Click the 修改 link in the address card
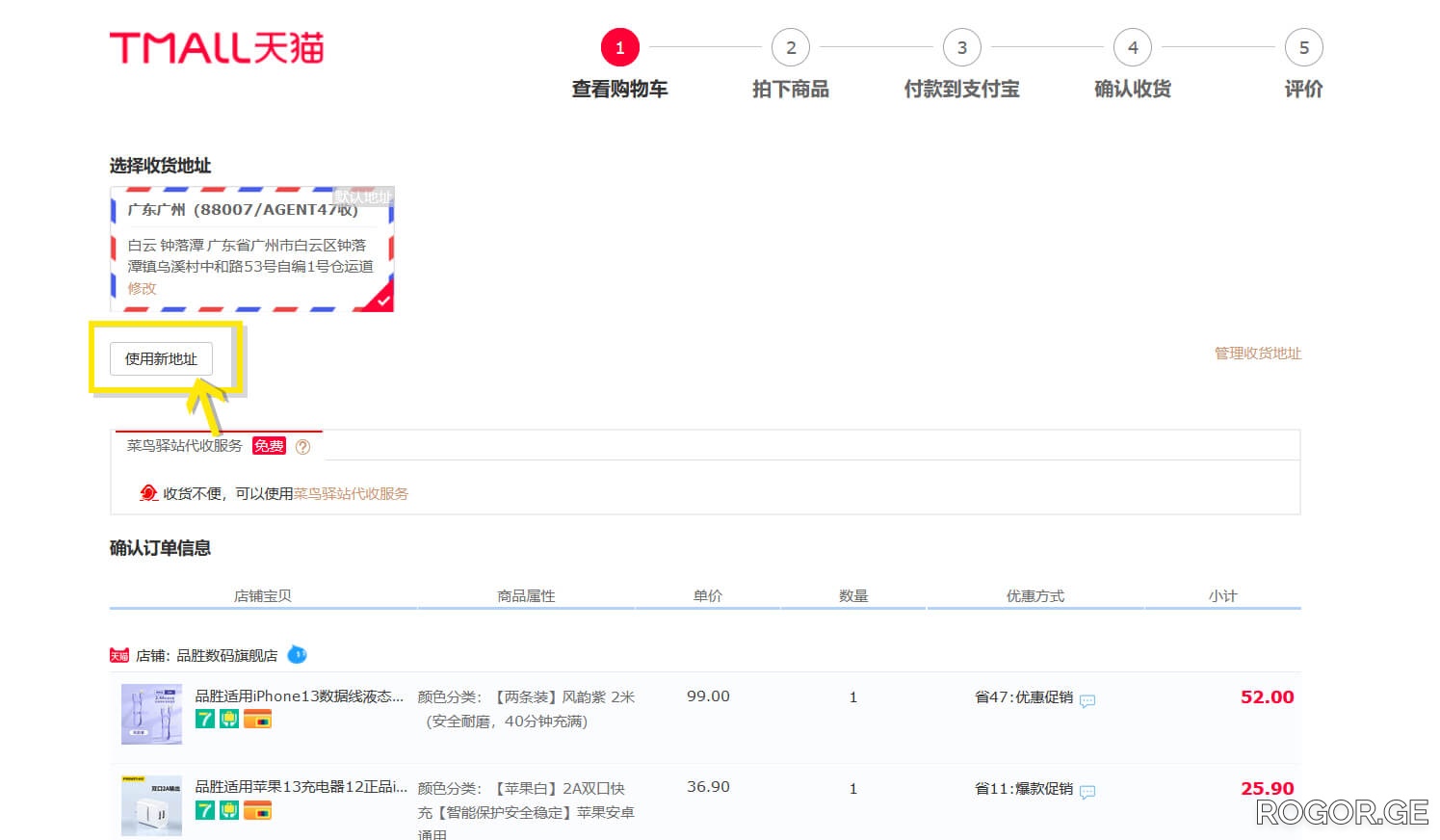1440x840 pixels. click(142, 288)
